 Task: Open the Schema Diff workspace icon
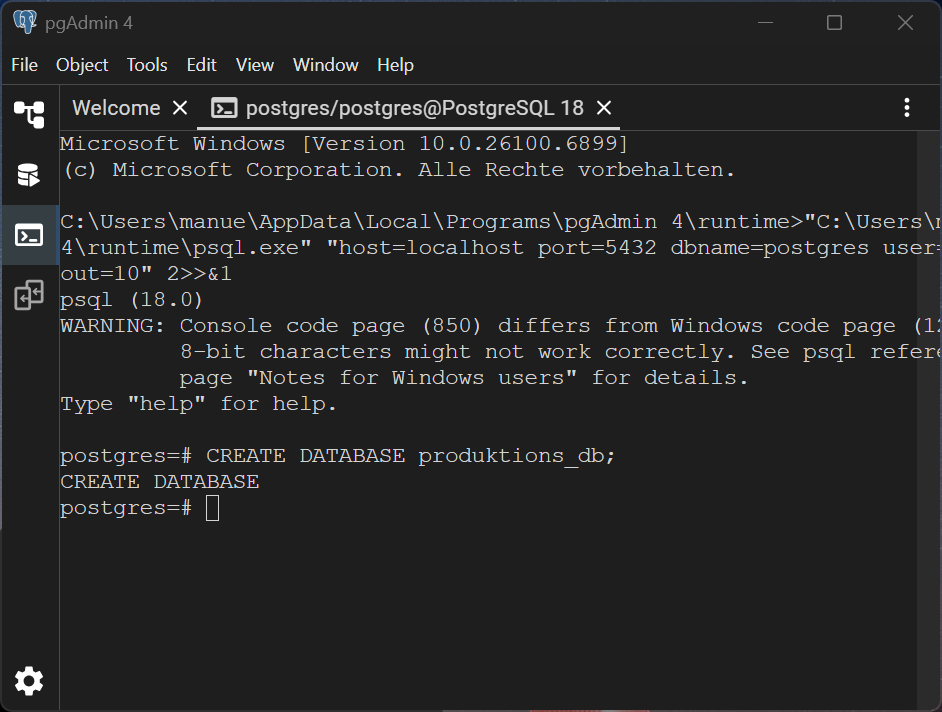pyautogui.click(x=29, y=295)
